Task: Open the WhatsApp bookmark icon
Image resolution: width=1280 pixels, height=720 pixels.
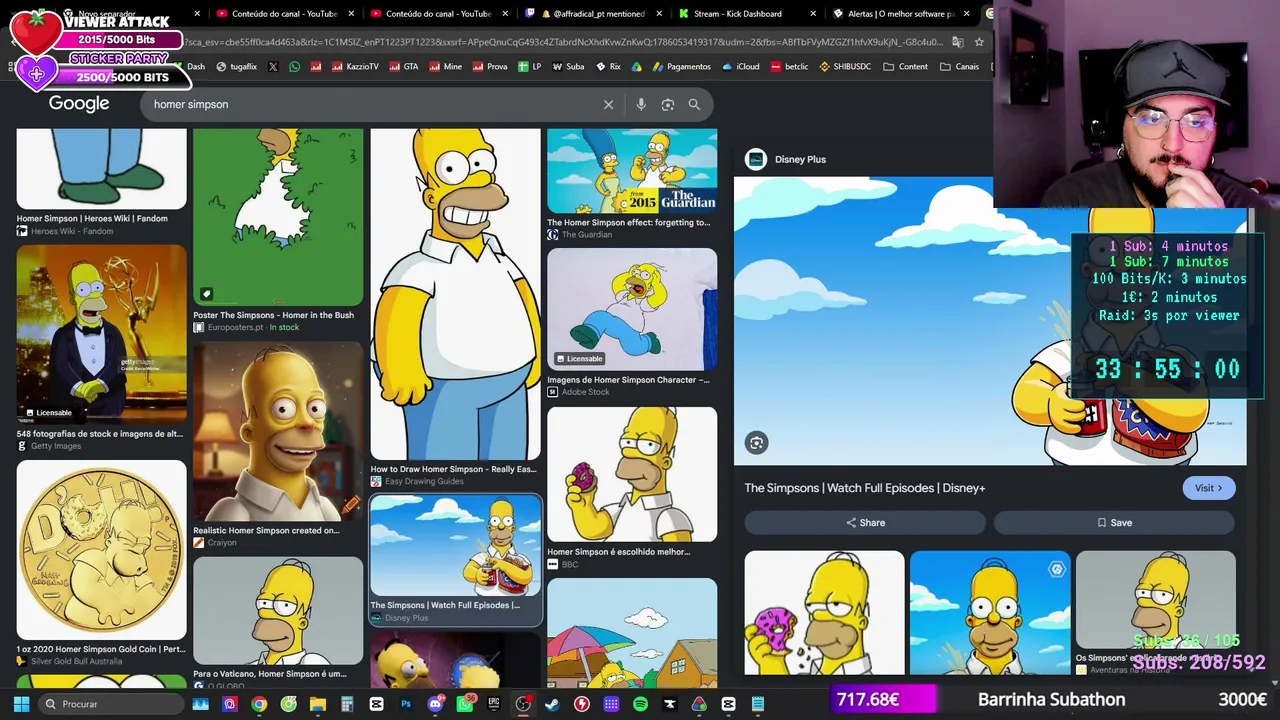Action: click(294, 67)
